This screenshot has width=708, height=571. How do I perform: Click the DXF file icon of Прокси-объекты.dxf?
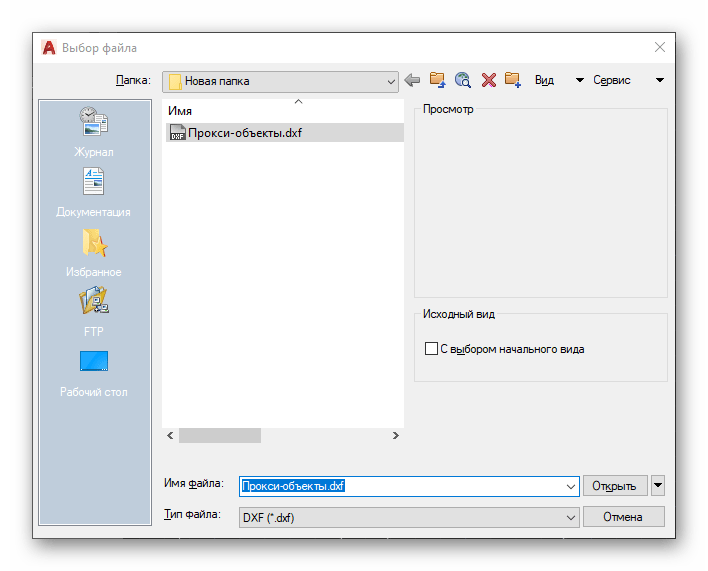(177, 133)
